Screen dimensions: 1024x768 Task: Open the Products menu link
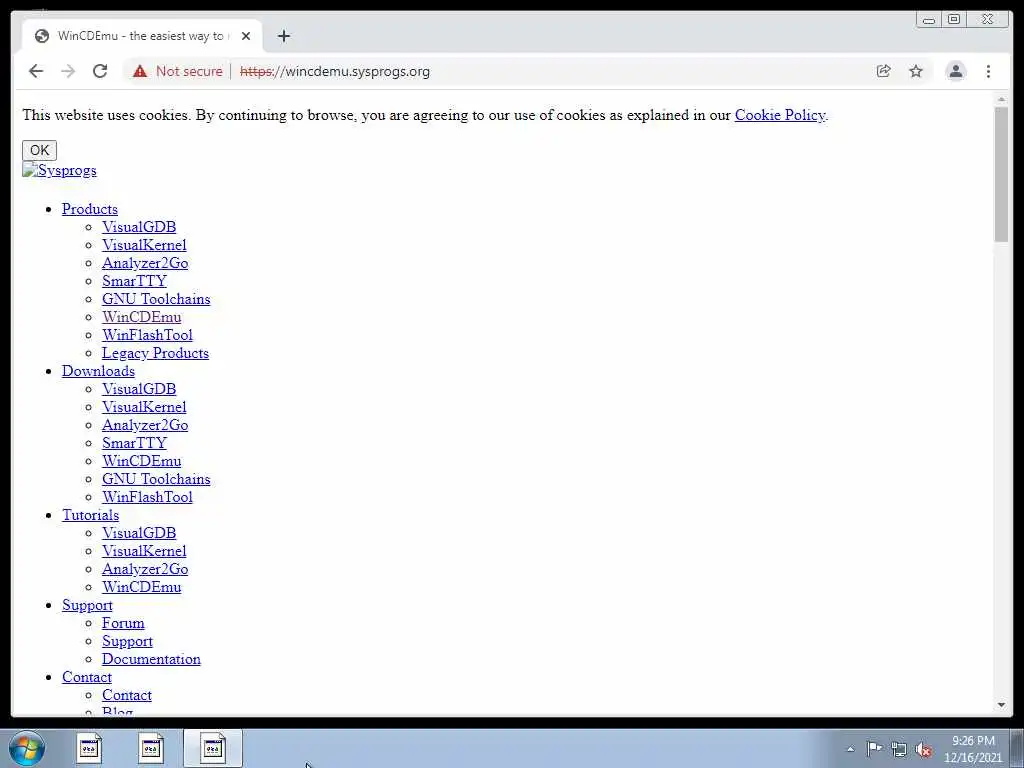pos(89,209)
